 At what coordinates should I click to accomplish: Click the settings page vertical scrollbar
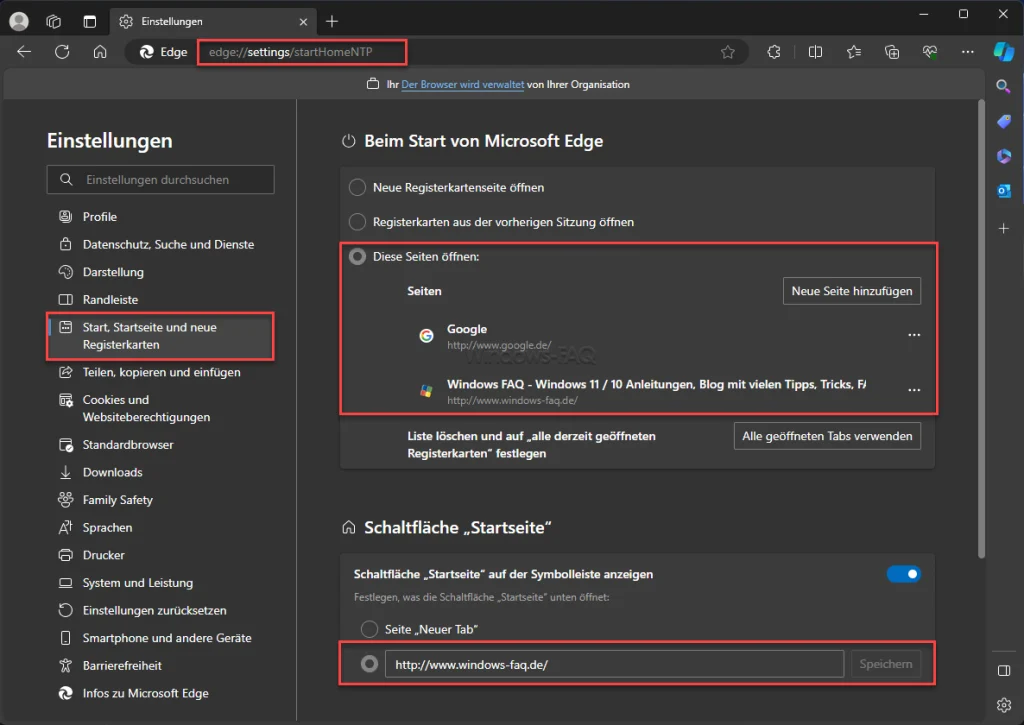point(981,330)
